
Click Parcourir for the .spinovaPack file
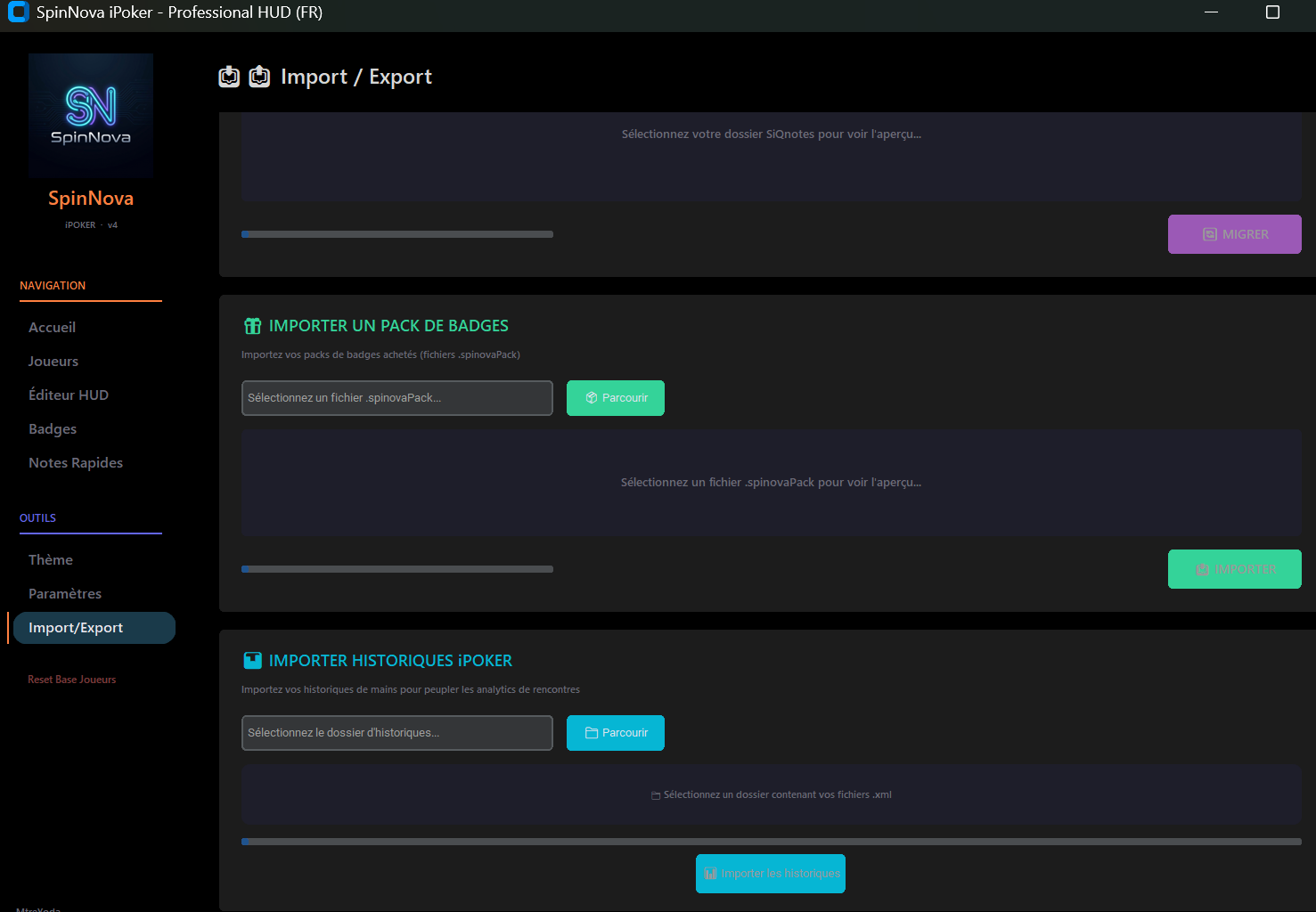pyautogui.click(x=616, y=398)
